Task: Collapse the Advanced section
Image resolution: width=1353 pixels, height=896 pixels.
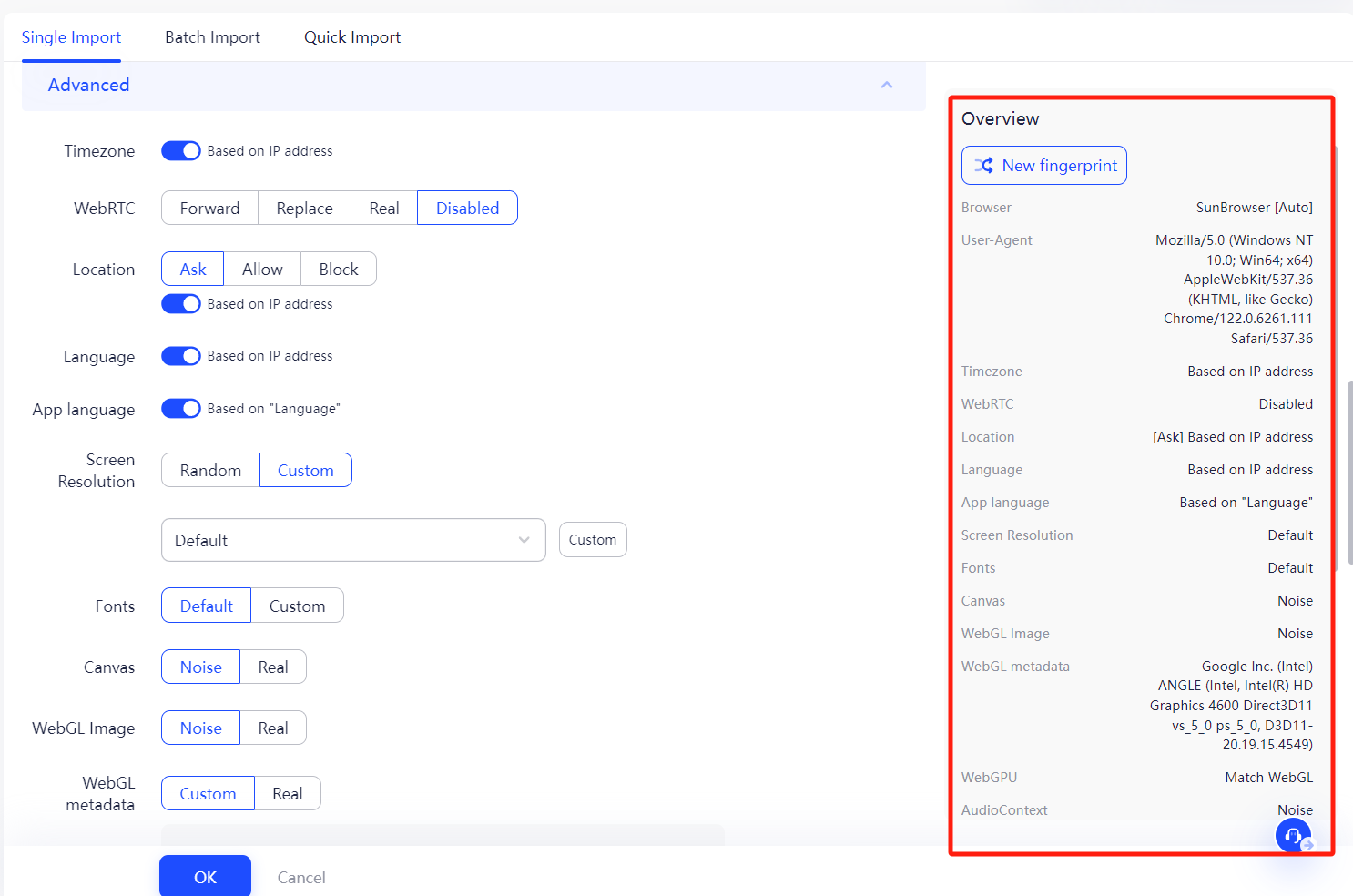Action: pyautogui.click(x=886, y=85)
